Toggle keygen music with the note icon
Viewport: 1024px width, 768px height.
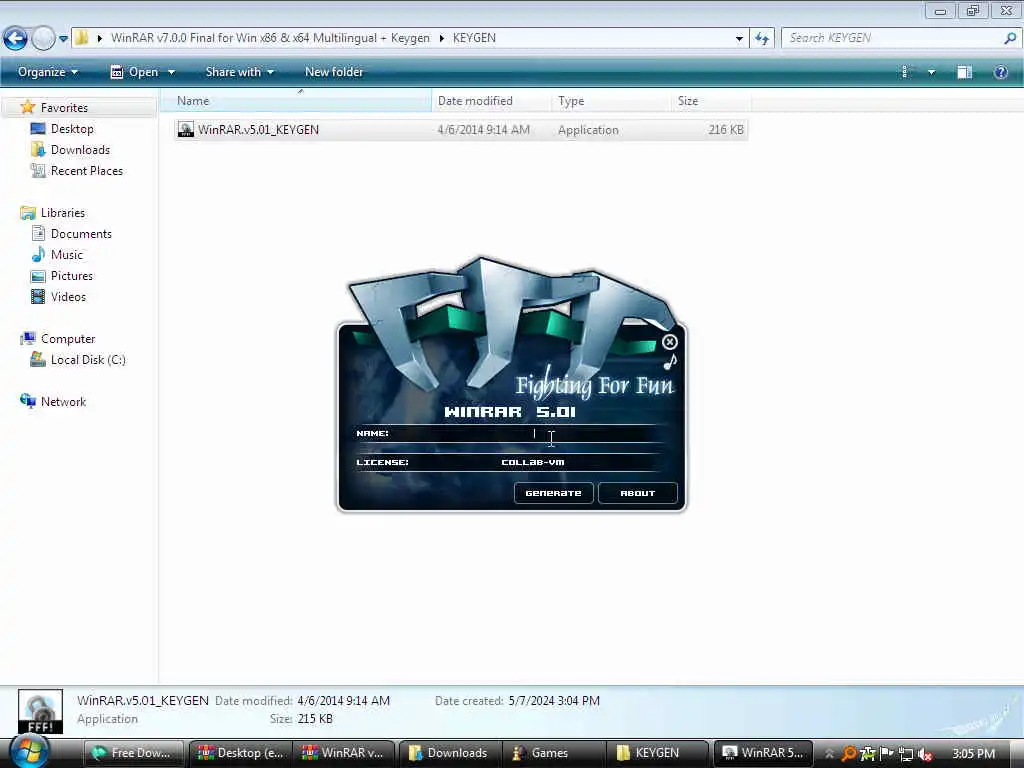(x=670, y=362)
